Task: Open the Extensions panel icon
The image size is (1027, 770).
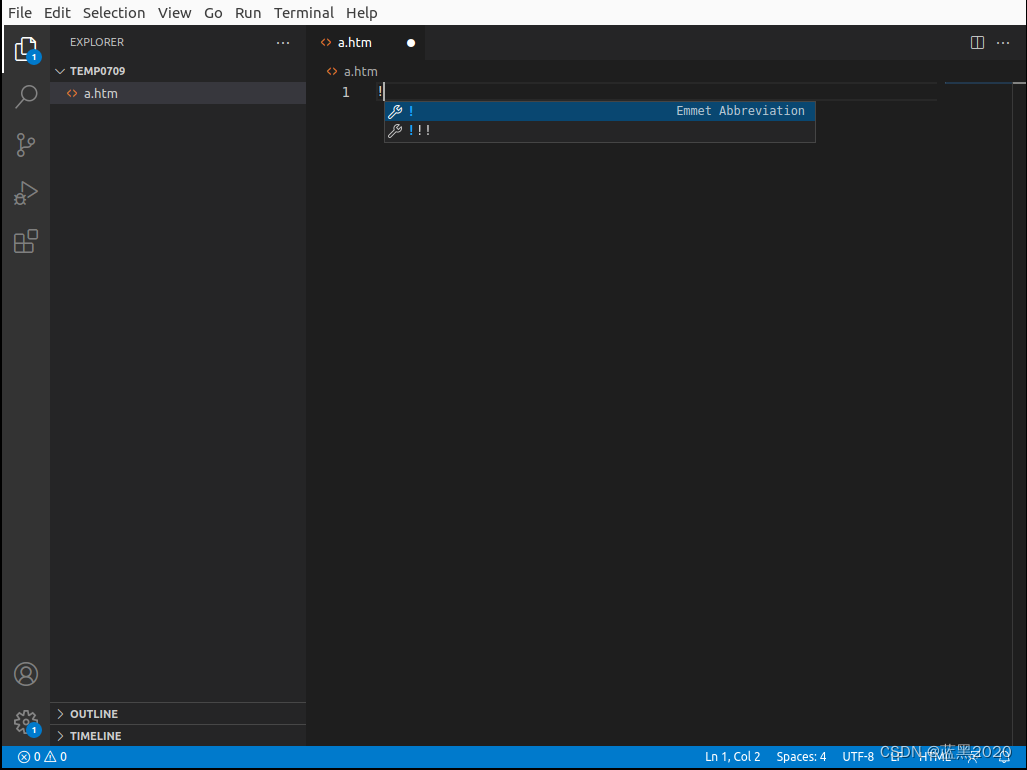Action: coord(25,241)
